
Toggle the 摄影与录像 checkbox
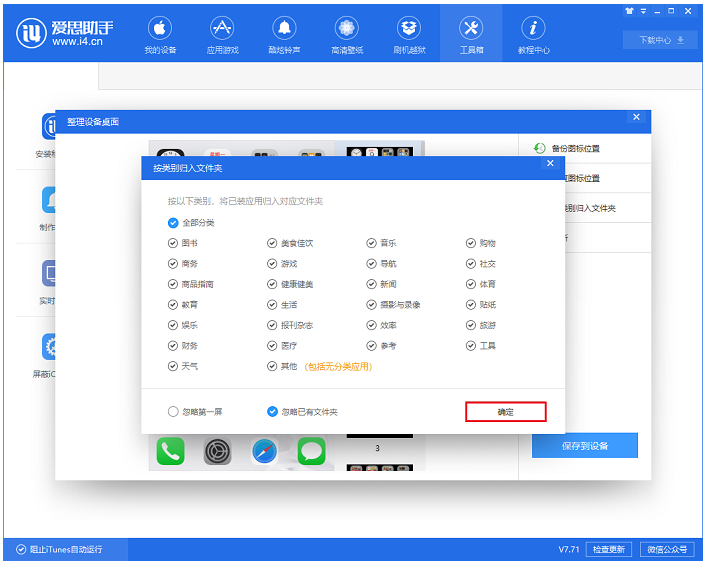[371, 305]
